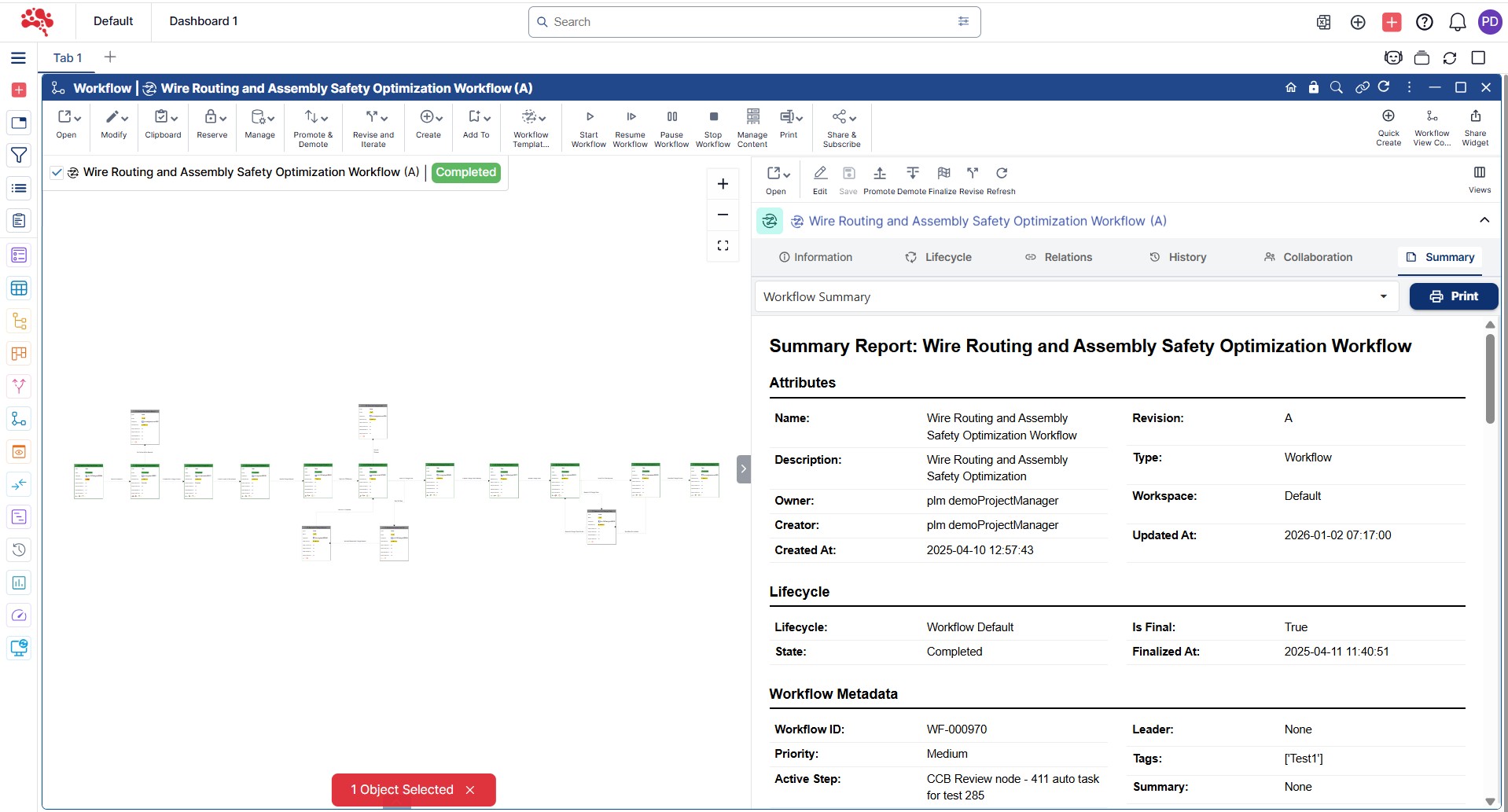
Task: Click the Refresh icon in the details panel
Action: (x=1002, y=174)
